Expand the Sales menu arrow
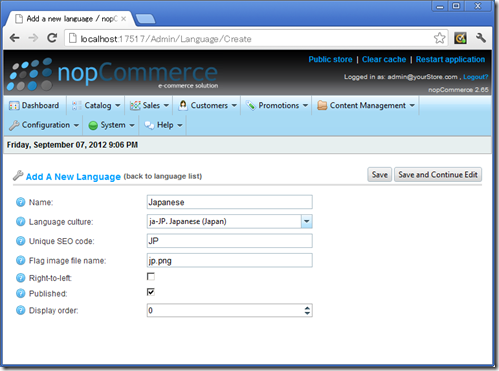499x371 pixels. click(166, 106)
